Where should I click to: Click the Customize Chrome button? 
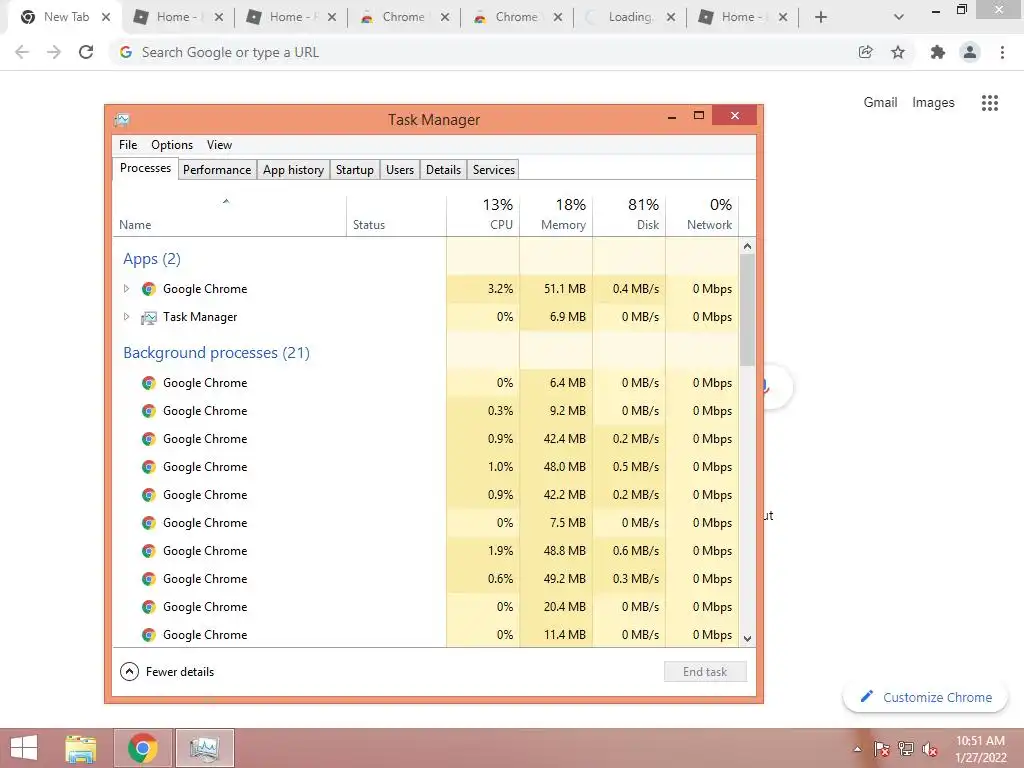[x=925, y=697]
